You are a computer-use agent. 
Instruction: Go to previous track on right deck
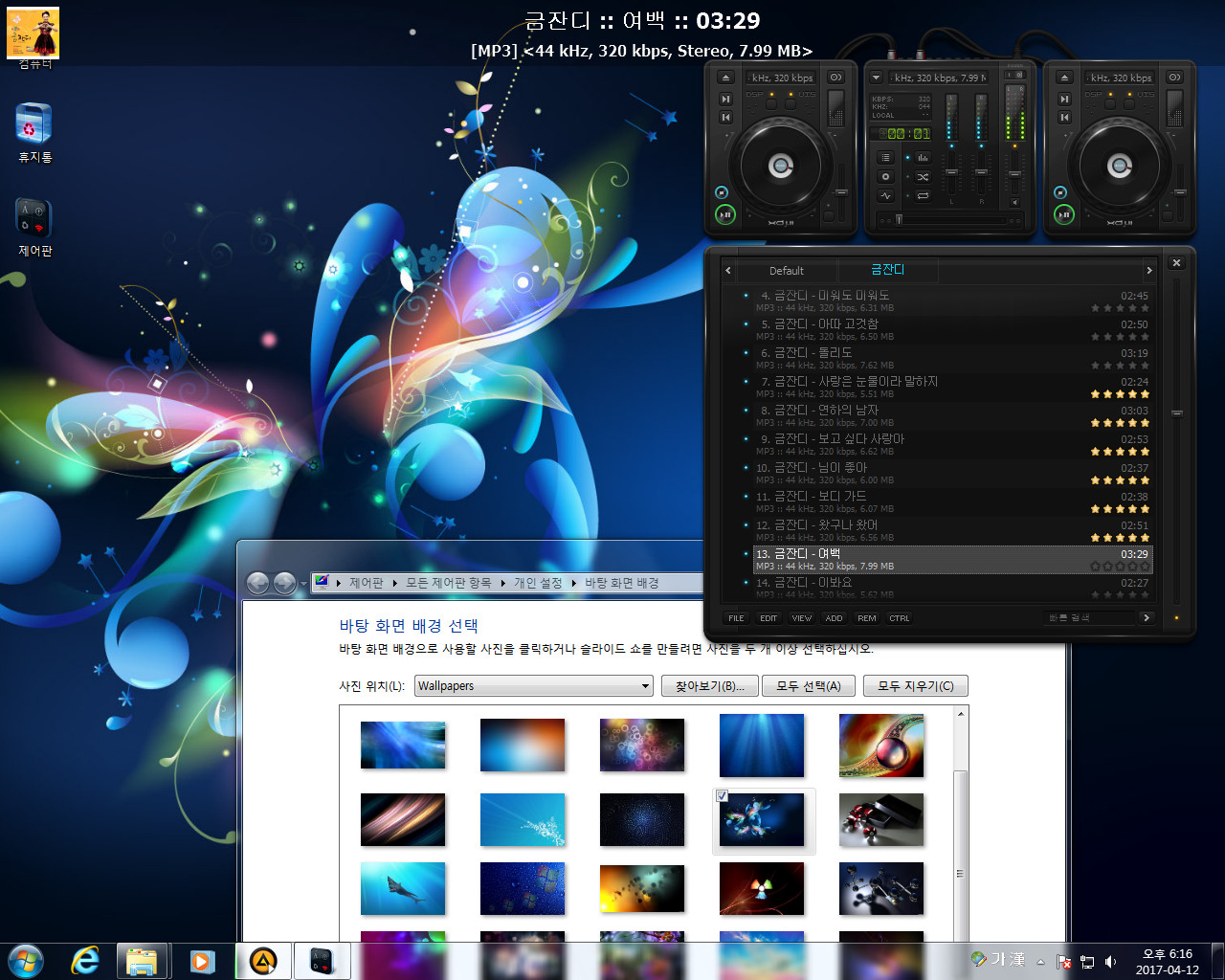coord(1064,117)
